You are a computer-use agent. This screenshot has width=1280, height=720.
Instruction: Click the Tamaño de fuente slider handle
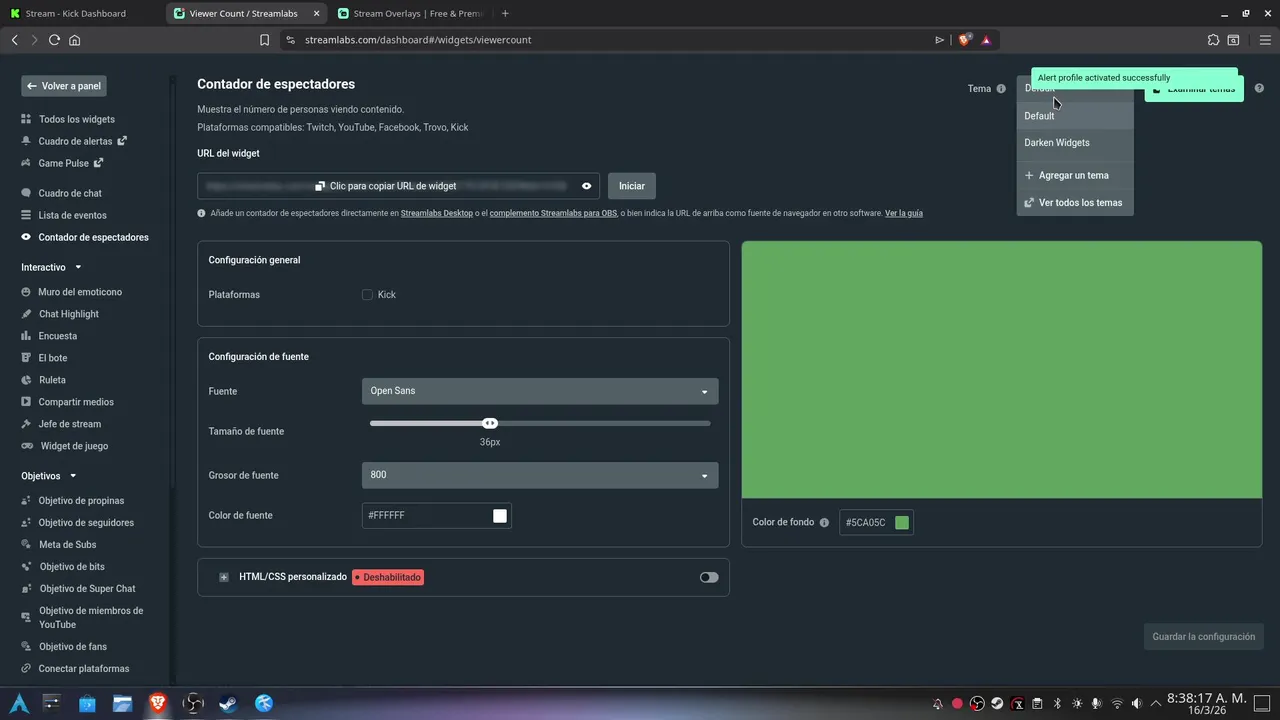(490, 423)
